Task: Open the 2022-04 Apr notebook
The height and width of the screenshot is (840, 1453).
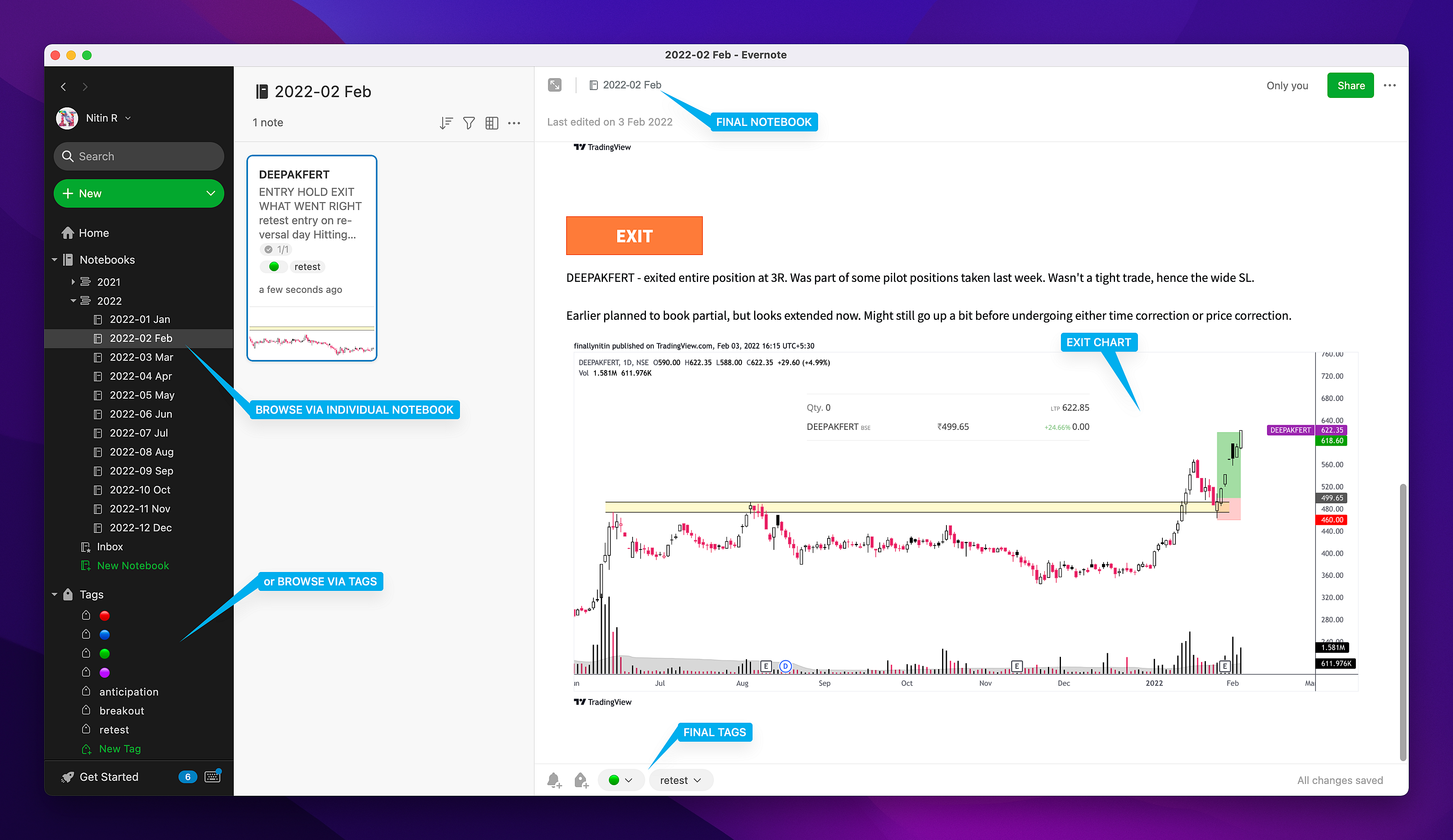Action: point(141,376)
